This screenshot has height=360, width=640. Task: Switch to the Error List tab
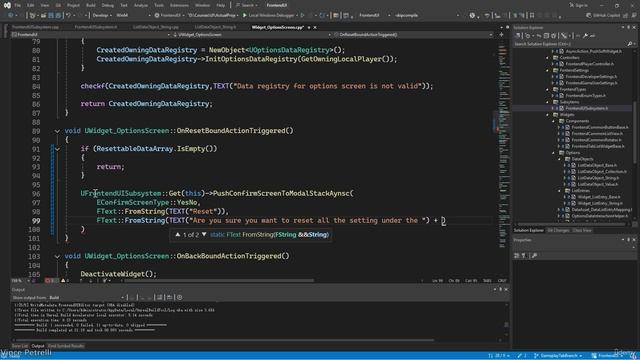pyautogui.click(x=20, y=346)
